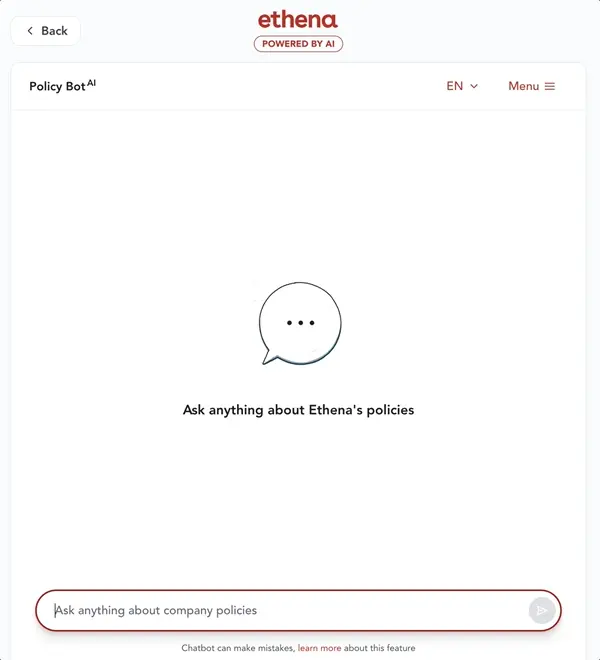The height and width of the screenshot is (660, 600).
Task: Click the Powered by AI badge
Action: 298,44
